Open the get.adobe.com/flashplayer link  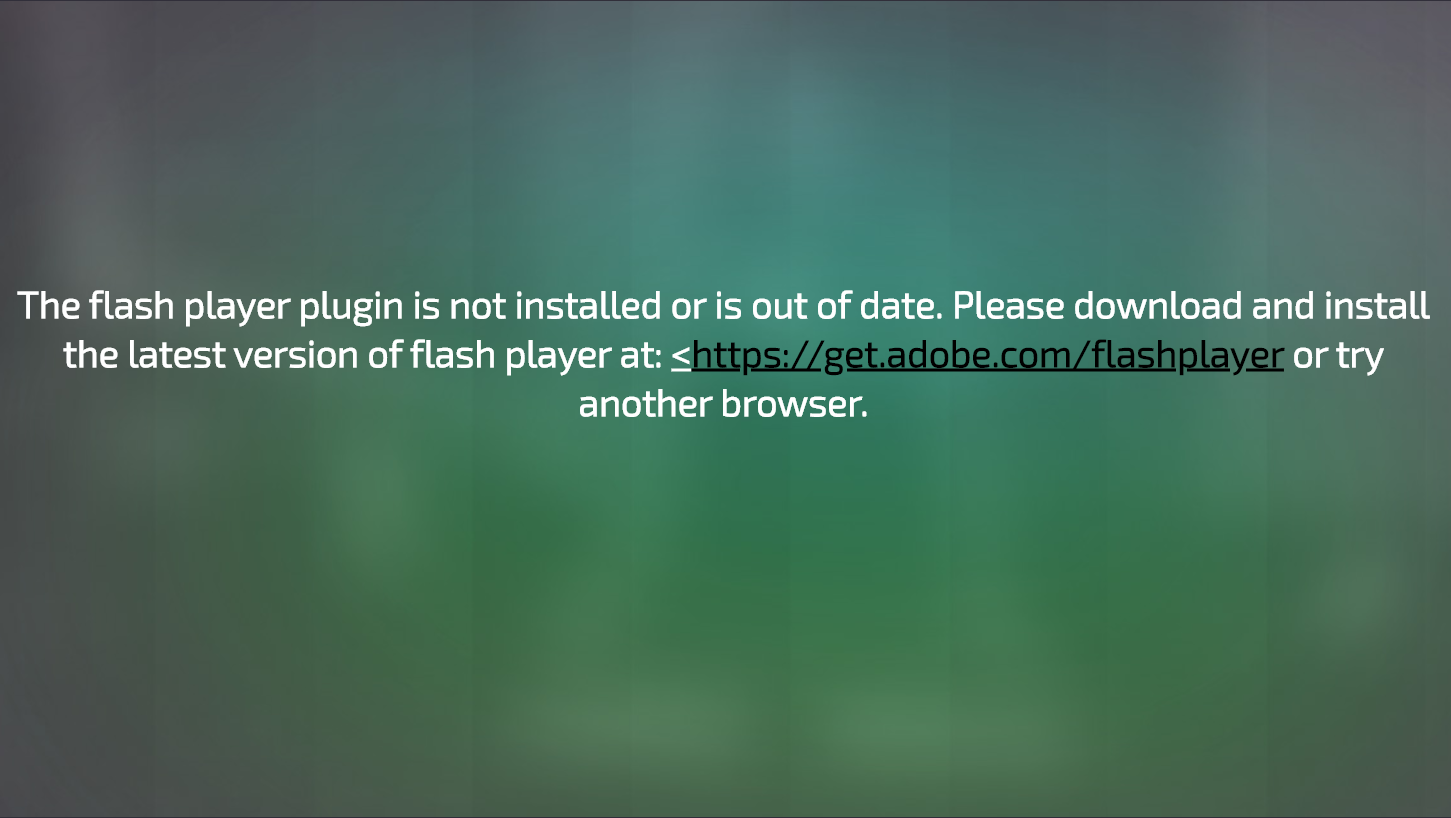(x=988, y=356)
